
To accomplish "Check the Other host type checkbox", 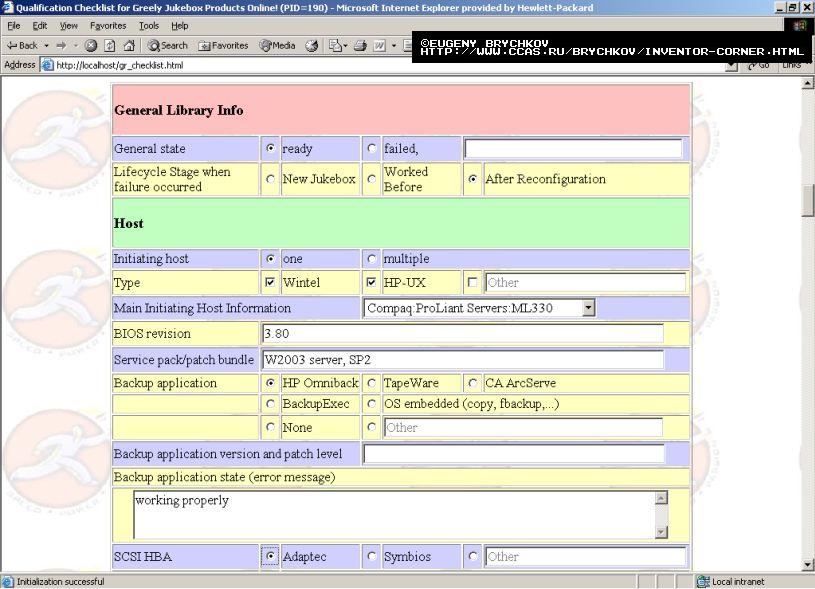I will point(472,282).
